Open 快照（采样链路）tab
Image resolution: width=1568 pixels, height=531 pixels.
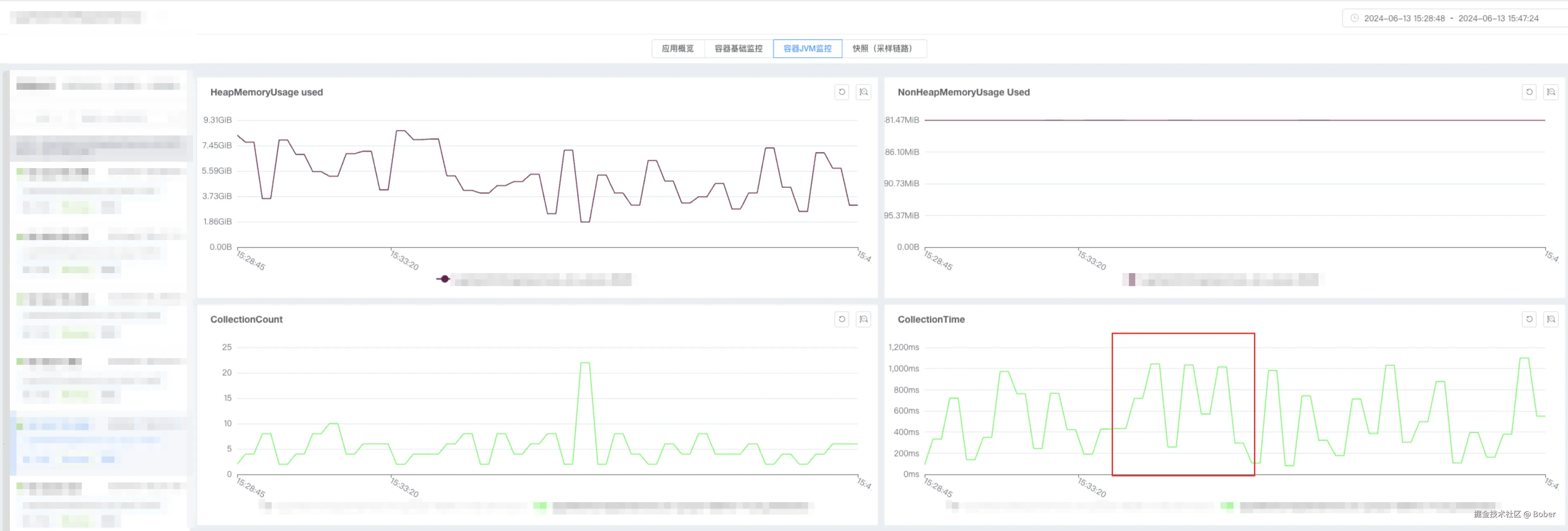(x=883, y=49)
